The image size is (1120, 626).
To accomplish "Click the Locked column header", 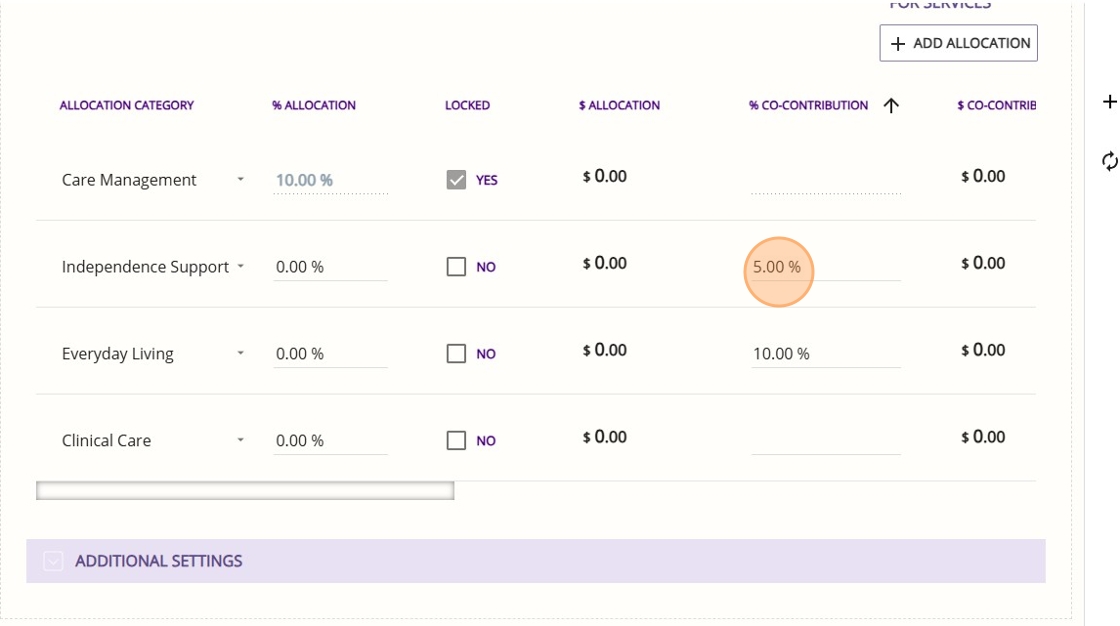I will [467, 105].
